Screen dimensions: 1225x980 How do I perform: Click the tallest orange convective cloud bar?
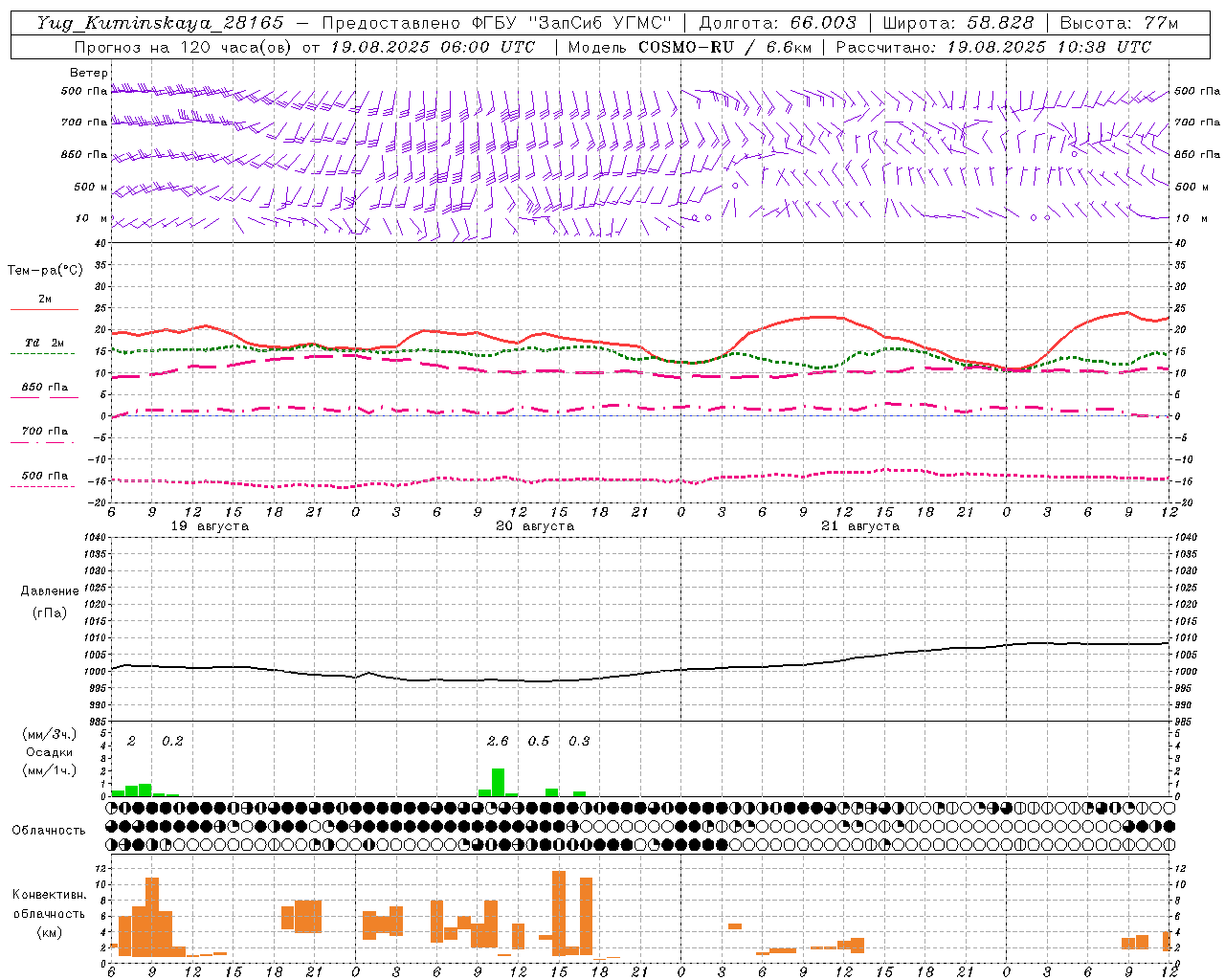point(559,913)
